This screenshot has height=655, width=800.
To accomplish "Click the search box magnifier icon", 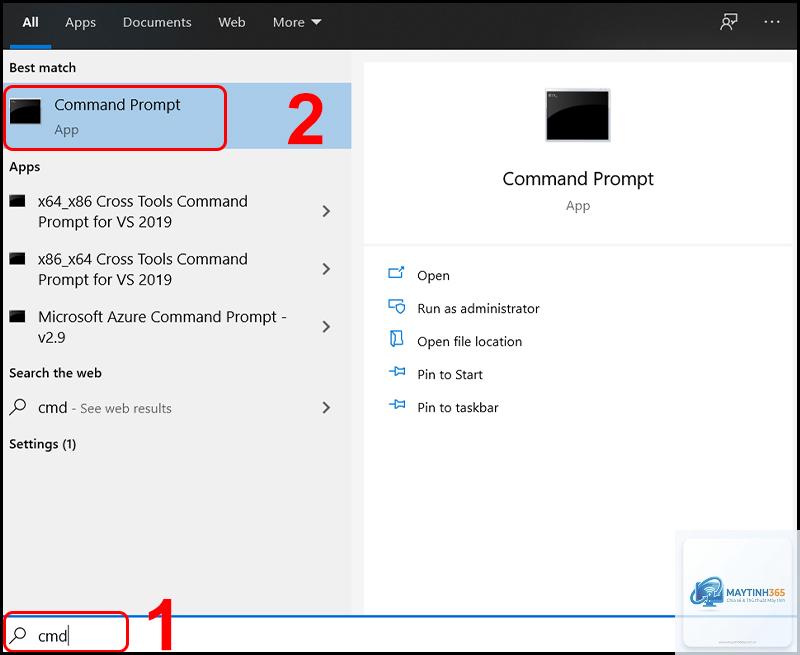I will (18, 635).
